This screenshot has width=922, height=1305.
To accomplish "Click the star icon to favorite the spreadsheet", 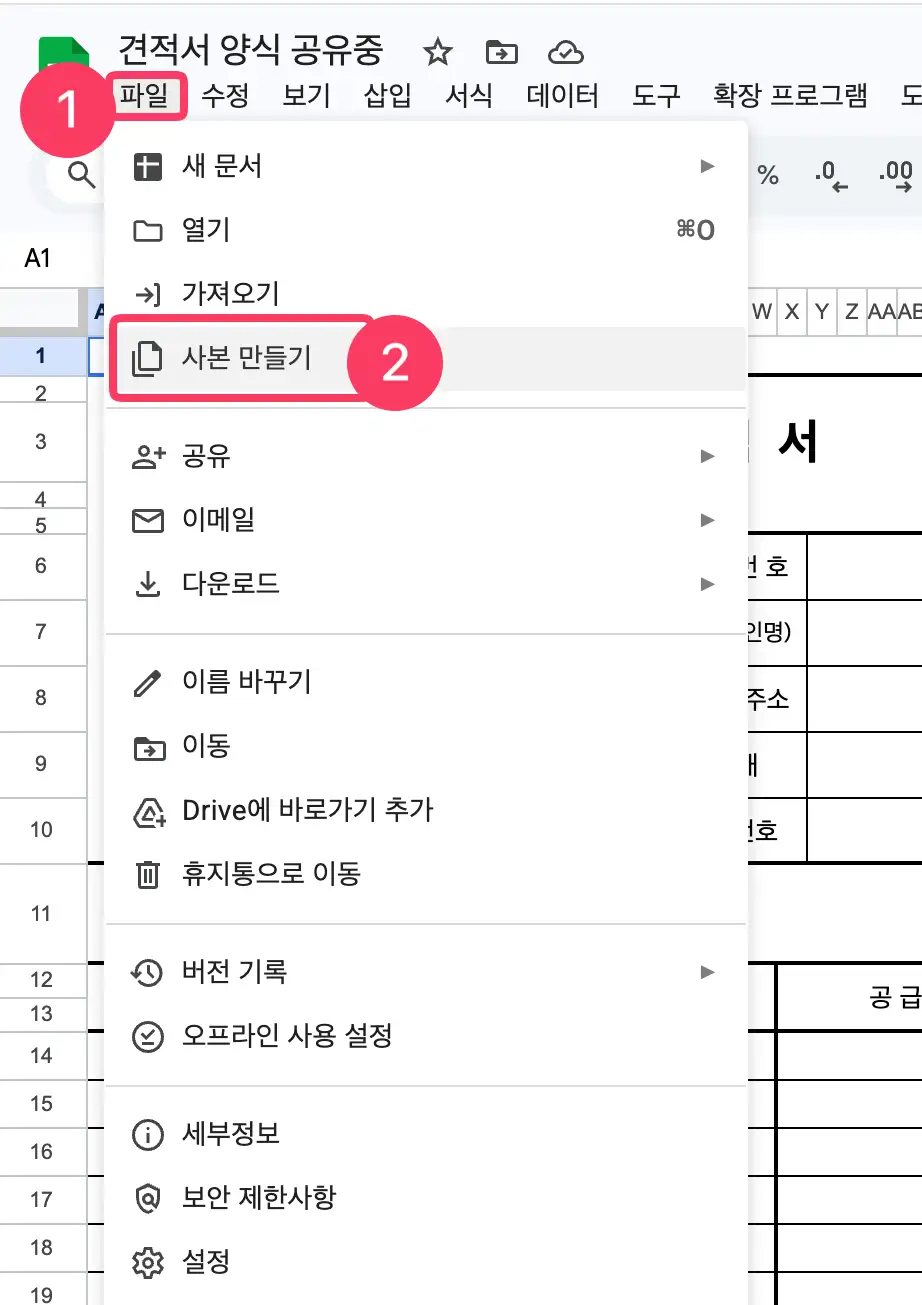I will click(438, 52).
